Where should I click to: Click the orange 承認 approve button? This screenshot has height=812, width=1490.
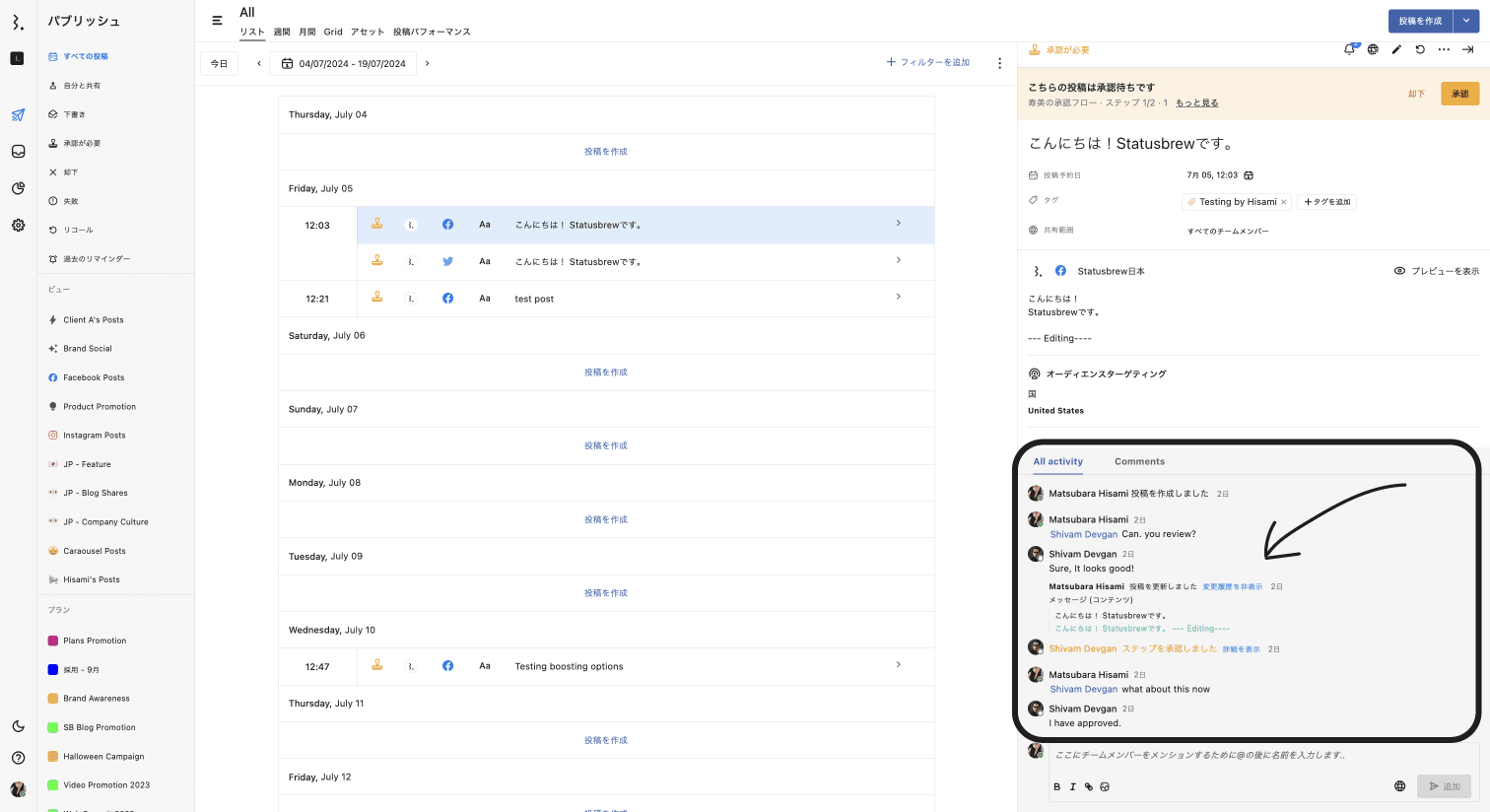coord(1459,94)
